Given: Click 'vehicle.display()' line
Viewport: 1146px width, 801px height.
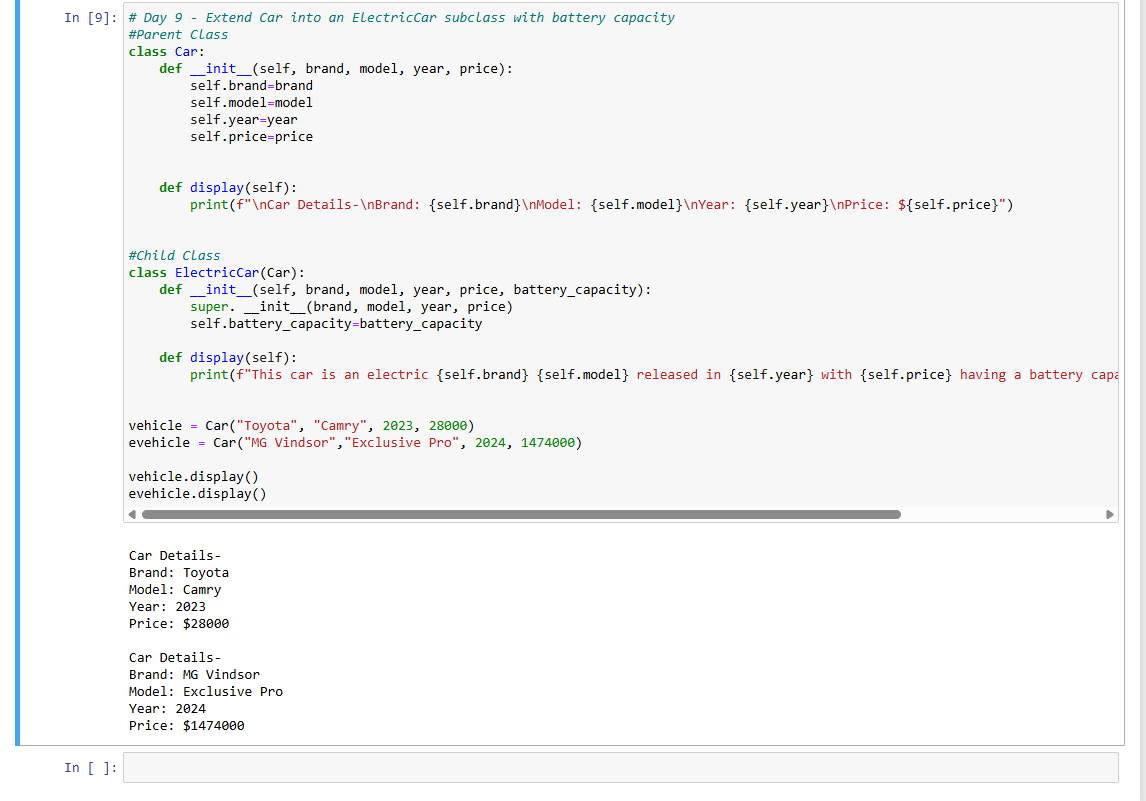Looking at the screenshot, I should coord(194,477).
